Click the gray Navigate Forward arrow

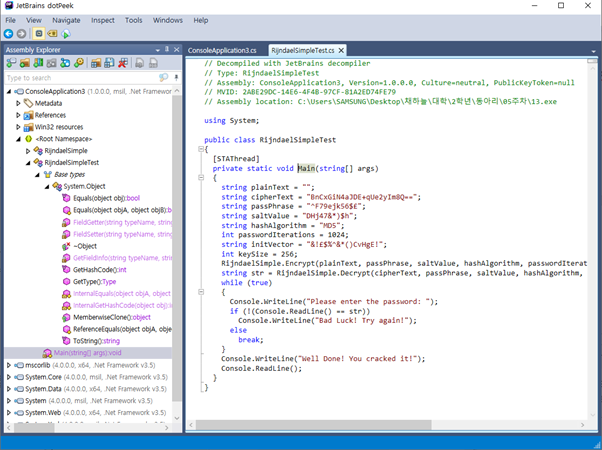pos(22,34)
